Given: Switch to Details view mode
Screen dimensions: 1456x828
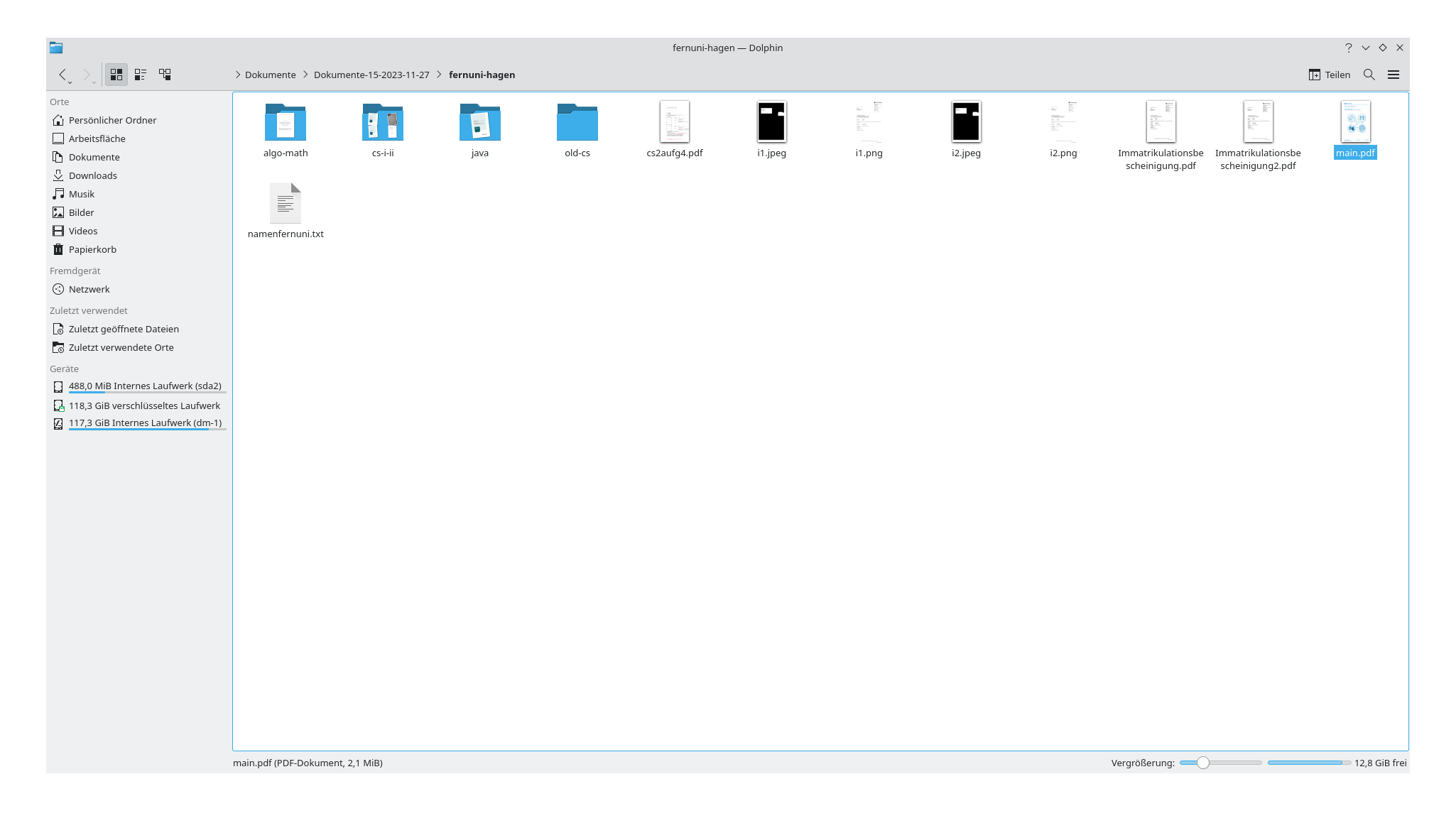Looking at the screenshot, I should 140,74.
